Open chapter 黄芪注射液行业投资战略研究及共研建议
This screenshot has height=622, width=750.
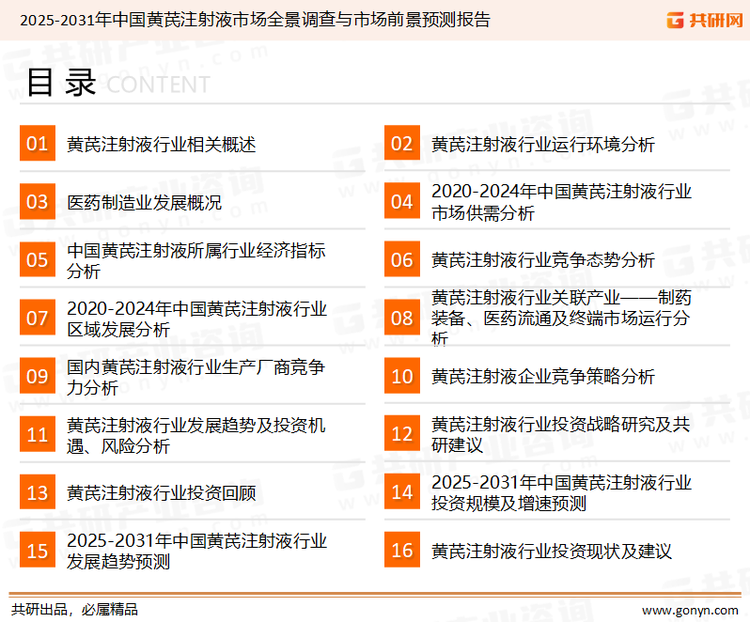(561, 434)
